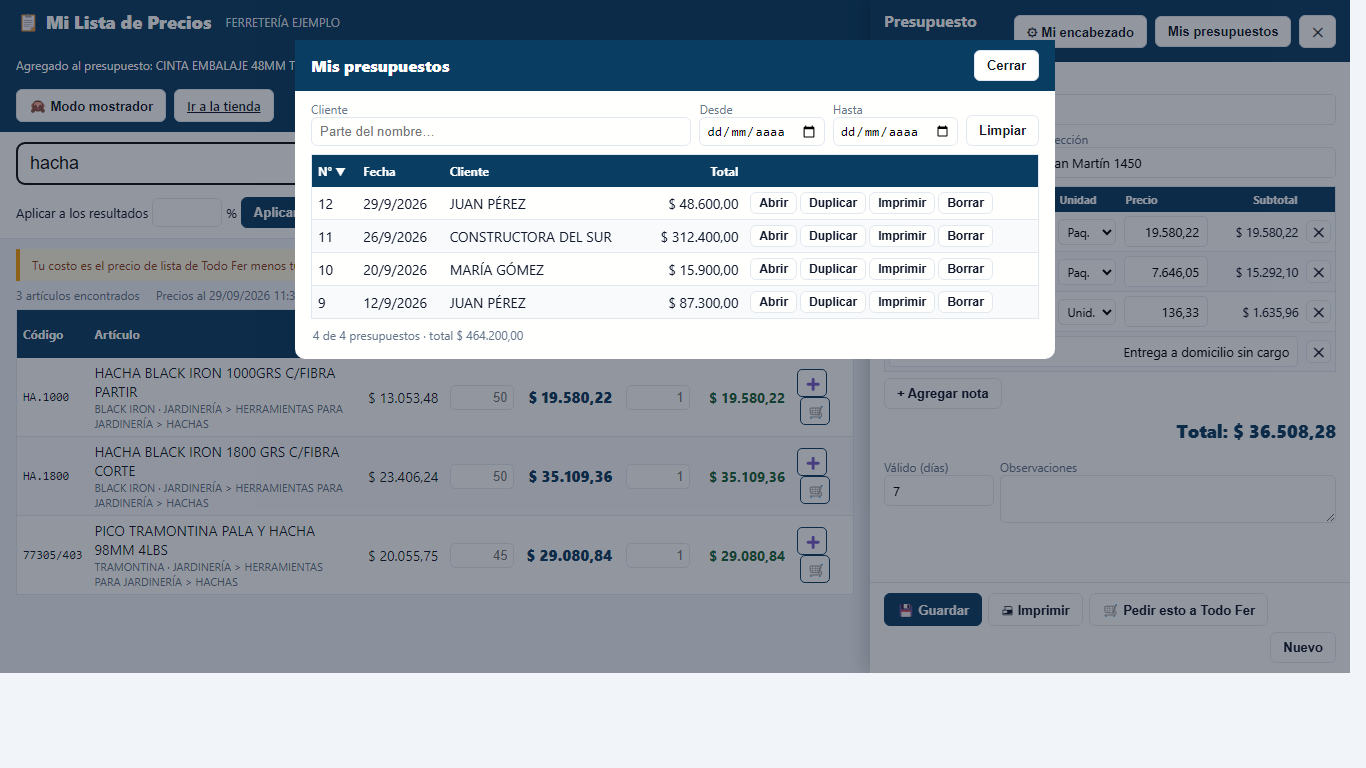Click cart icon for HA.1800 row

(815, 490)
